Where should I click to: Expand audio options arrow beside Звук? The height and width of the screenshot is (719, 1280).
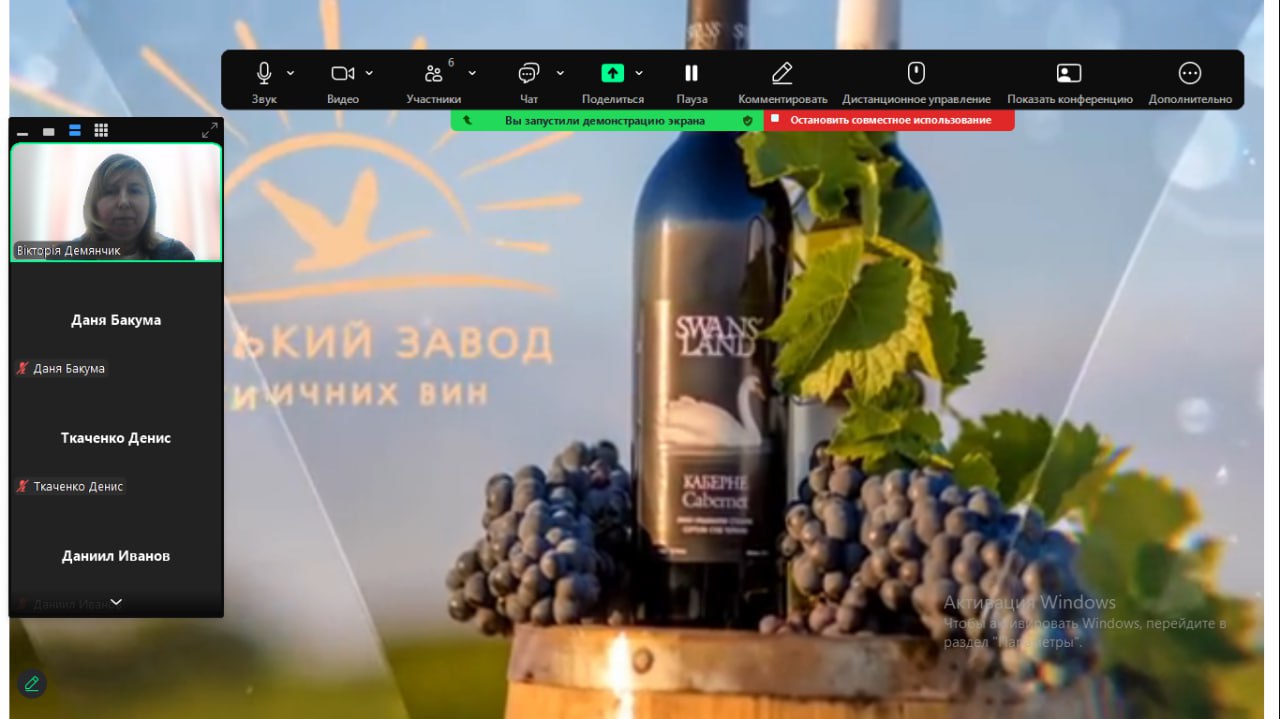click(291, 73)
